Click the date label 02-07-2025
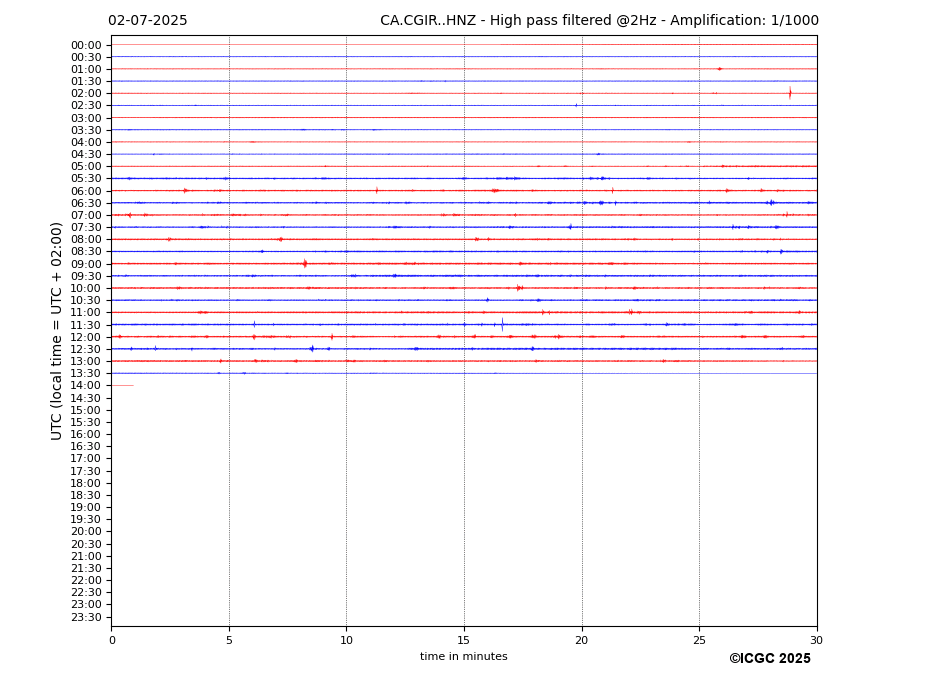 pyautogui.click(x=147, y=21)
